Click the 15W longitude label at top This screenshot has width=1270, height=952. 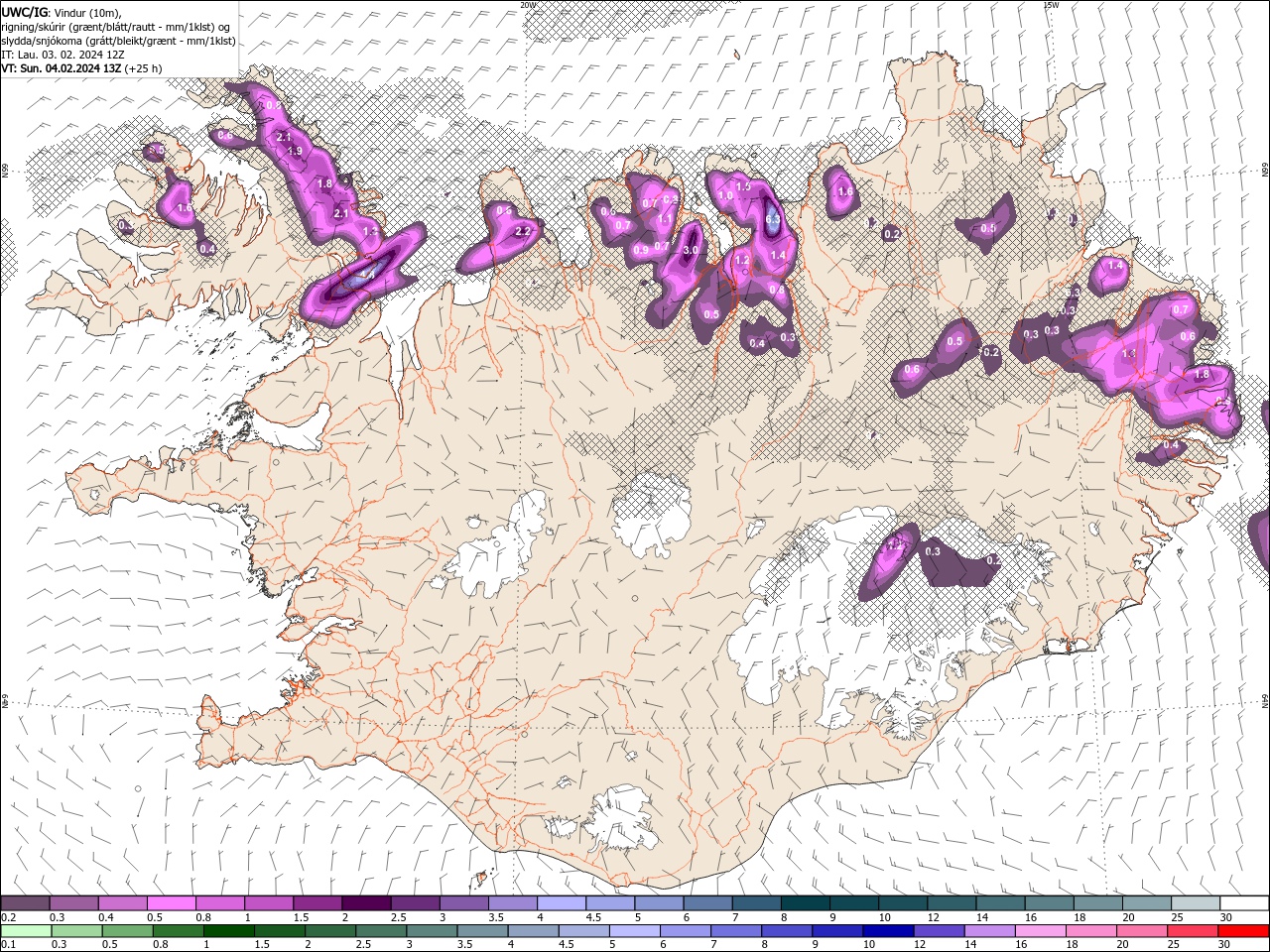[x=1052, y=5]
